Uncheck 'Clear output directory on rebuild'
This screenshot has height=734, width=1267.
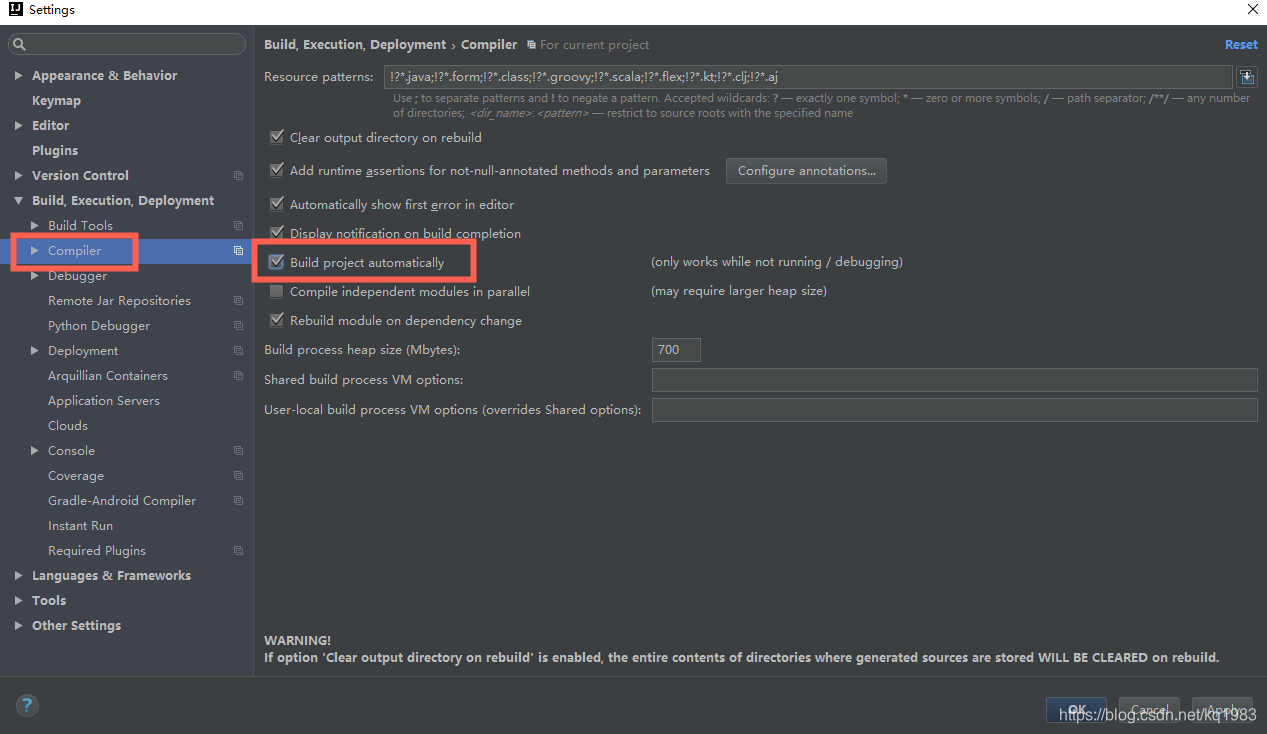[x=277, y=137]
